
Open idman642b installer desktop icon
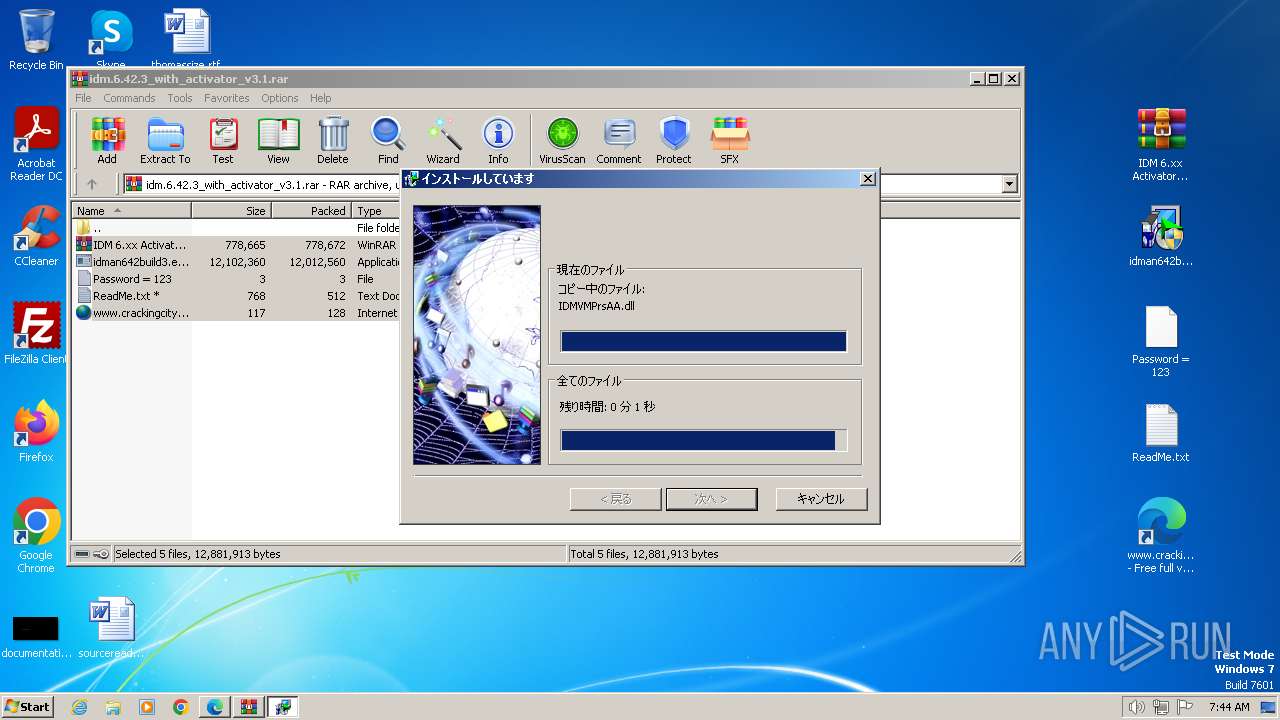[1160, 235]
